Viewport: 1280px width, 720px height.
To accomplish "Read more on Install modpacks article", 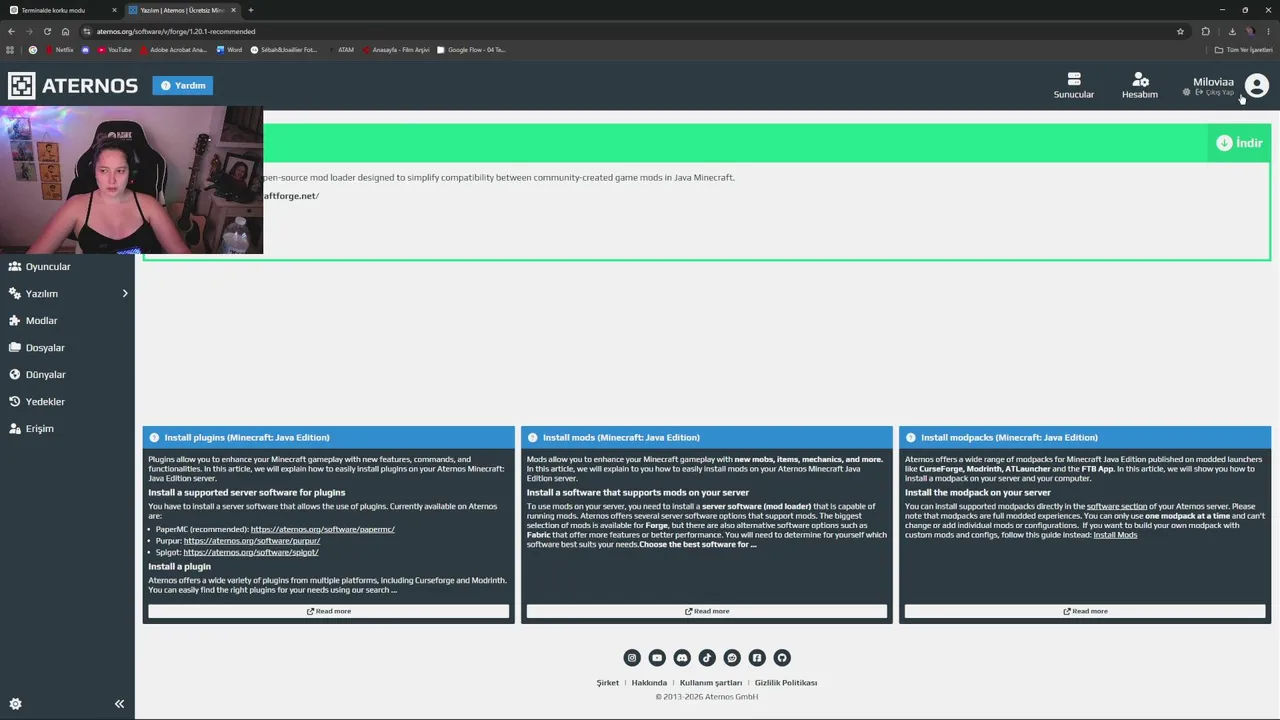I will (x=1085, y=611).
